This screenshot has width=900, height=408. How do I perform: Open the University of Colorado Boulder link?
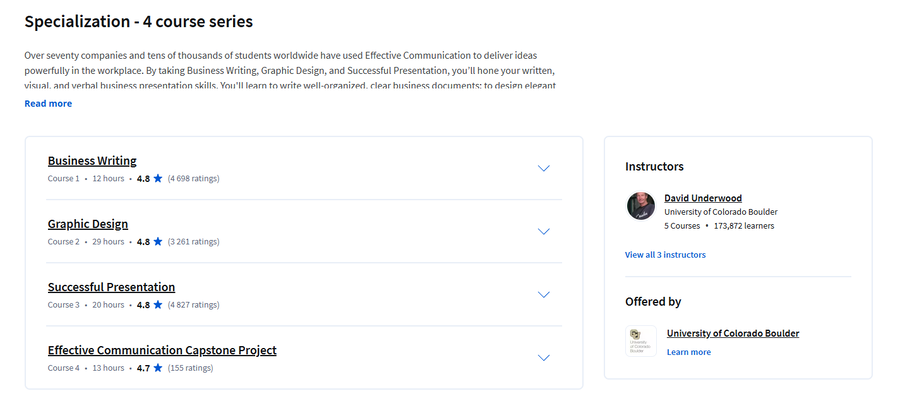[x=733, y=333]
